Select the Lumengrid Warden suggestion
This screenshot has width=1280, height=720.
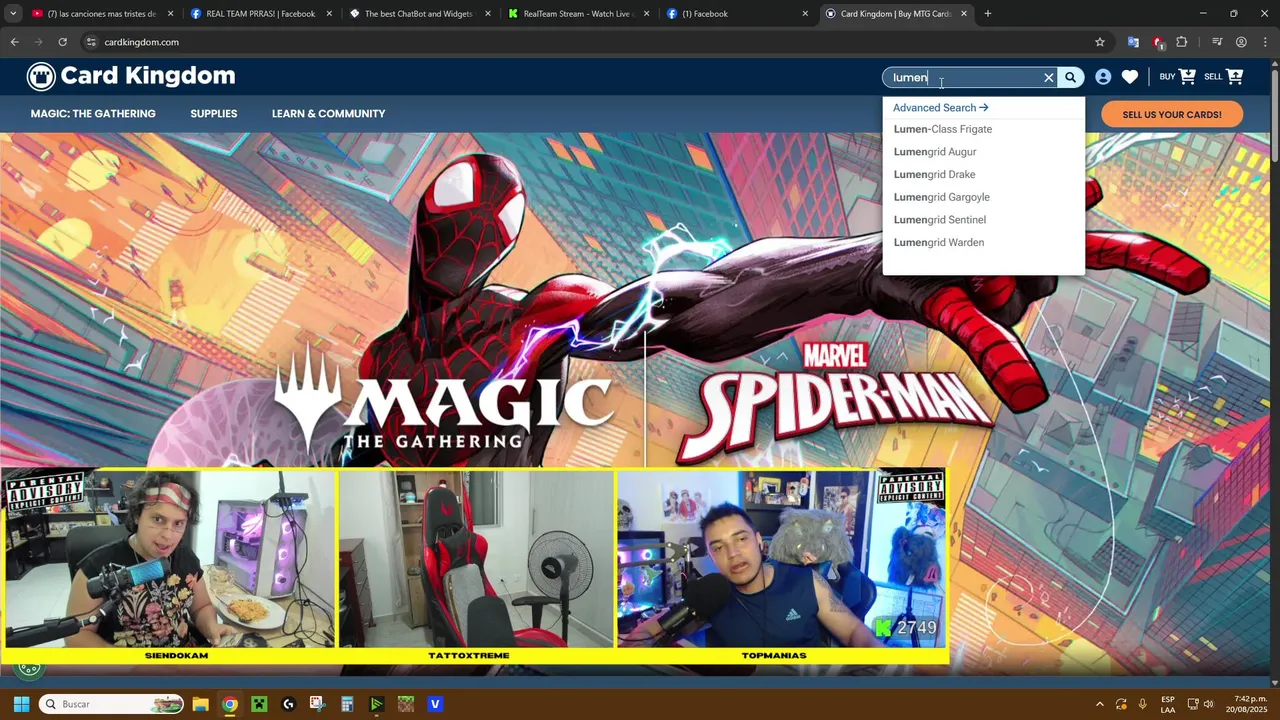(x=938, y=242)
